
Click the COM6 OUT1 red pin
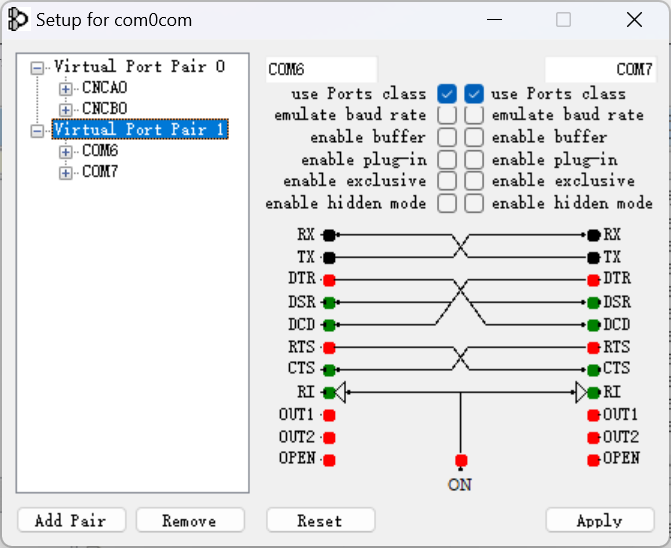tap(329, 415)
